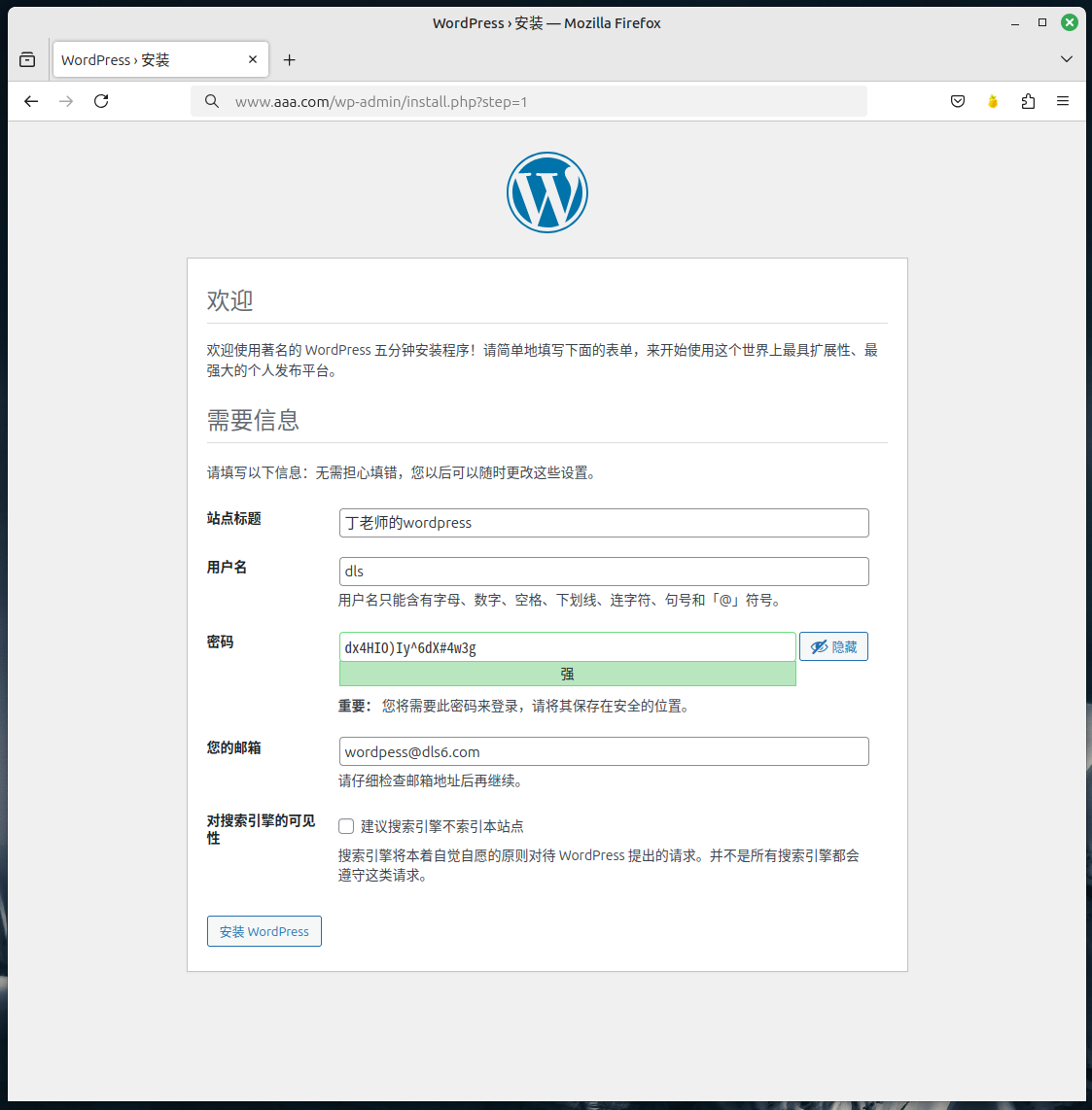The width and height of the screenshot is (1092, 1110).
Task: Click the username rules hint under 用户名
Action: pyautogui.click(x=560, y=601)
